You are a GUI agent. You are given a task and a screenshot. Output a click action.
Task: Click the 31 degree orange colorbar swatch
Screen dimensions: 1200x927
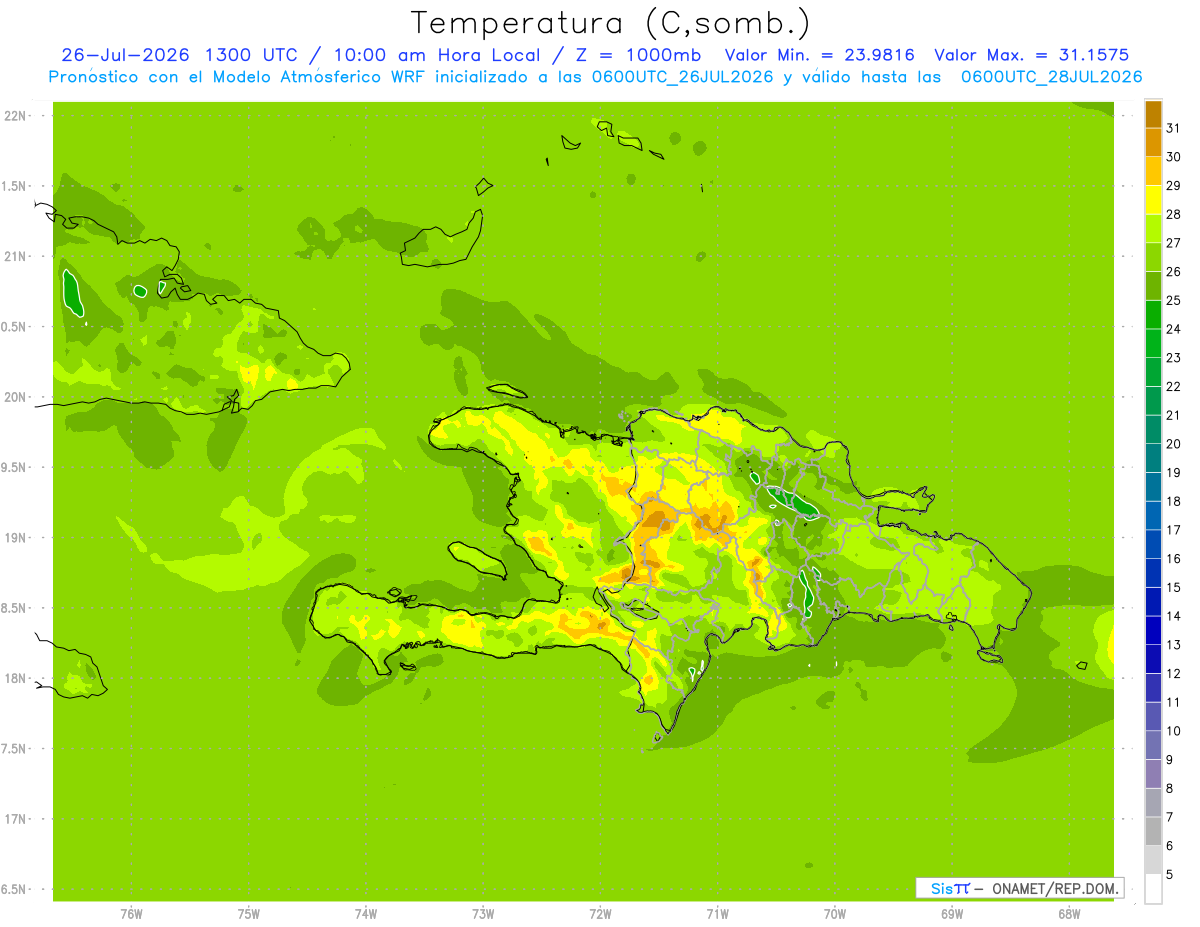pos(1153,114)
